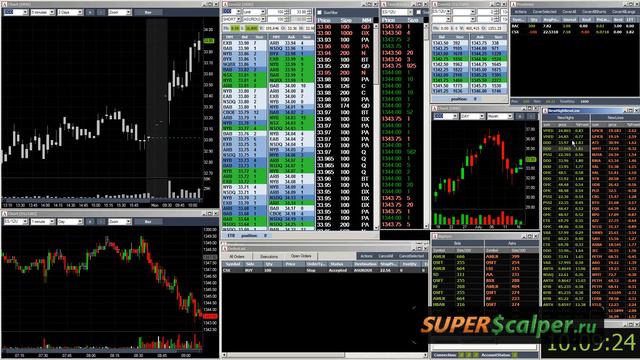Select CSX row in Positions table
Image resolution: width=640 pixels, height=360 pixels.
pyautogui.click(x=575, y=32)
